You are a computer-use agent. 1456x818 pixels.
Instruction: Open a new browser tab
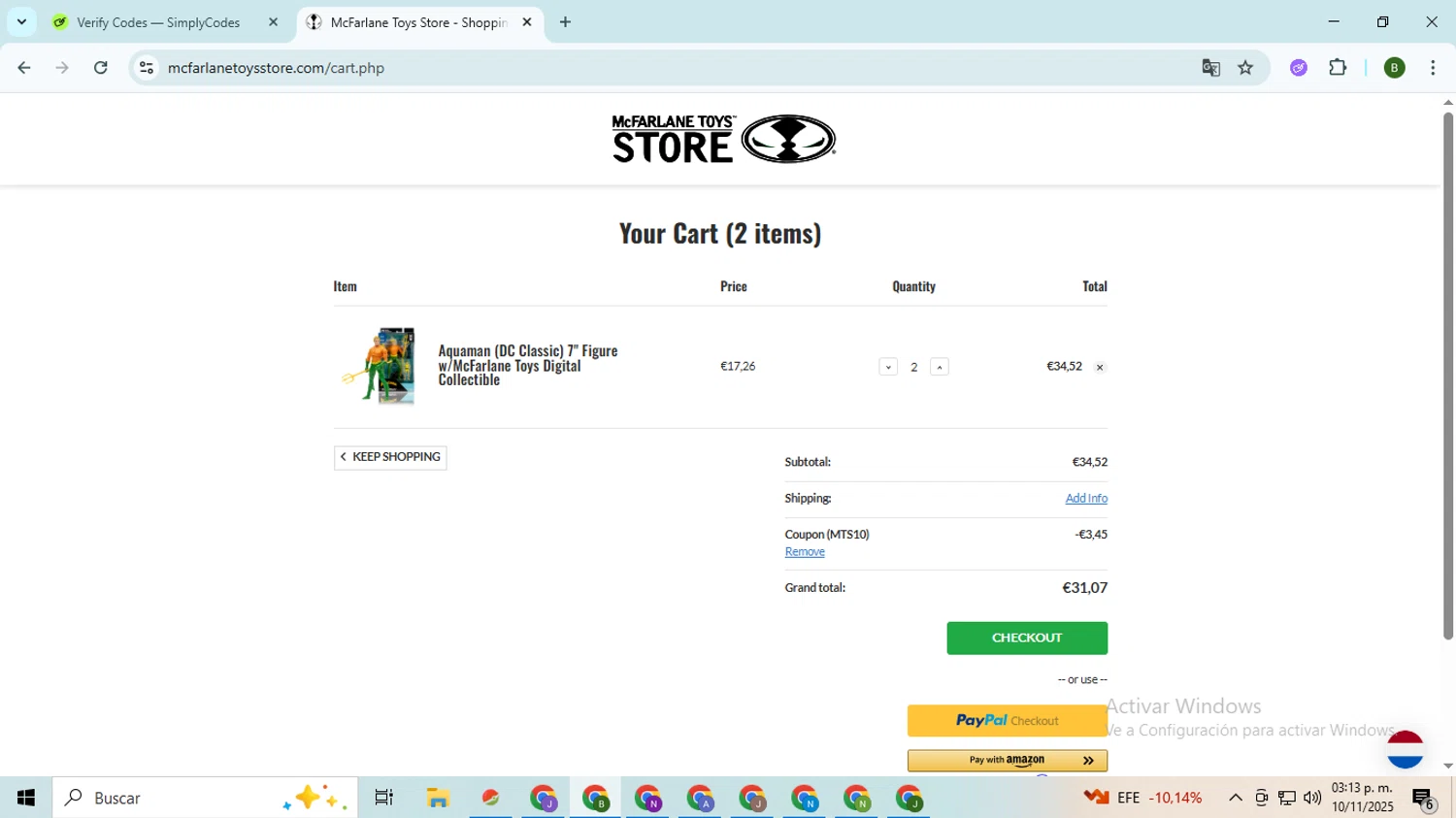click(566, 22)
